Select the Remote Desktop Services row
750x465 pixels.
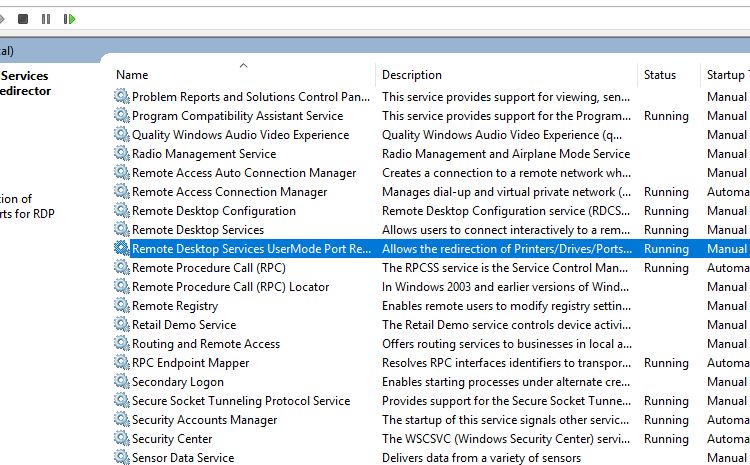tap(198, 230)
